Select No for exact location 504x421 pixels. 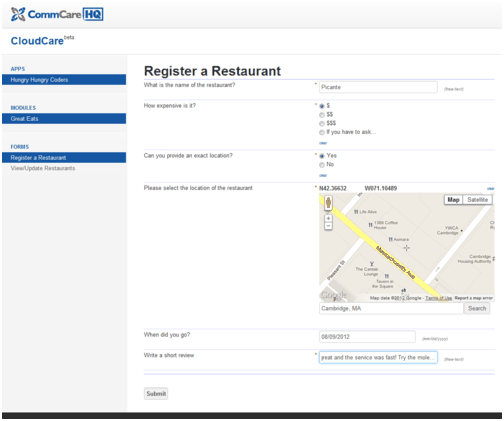(322, 165)
